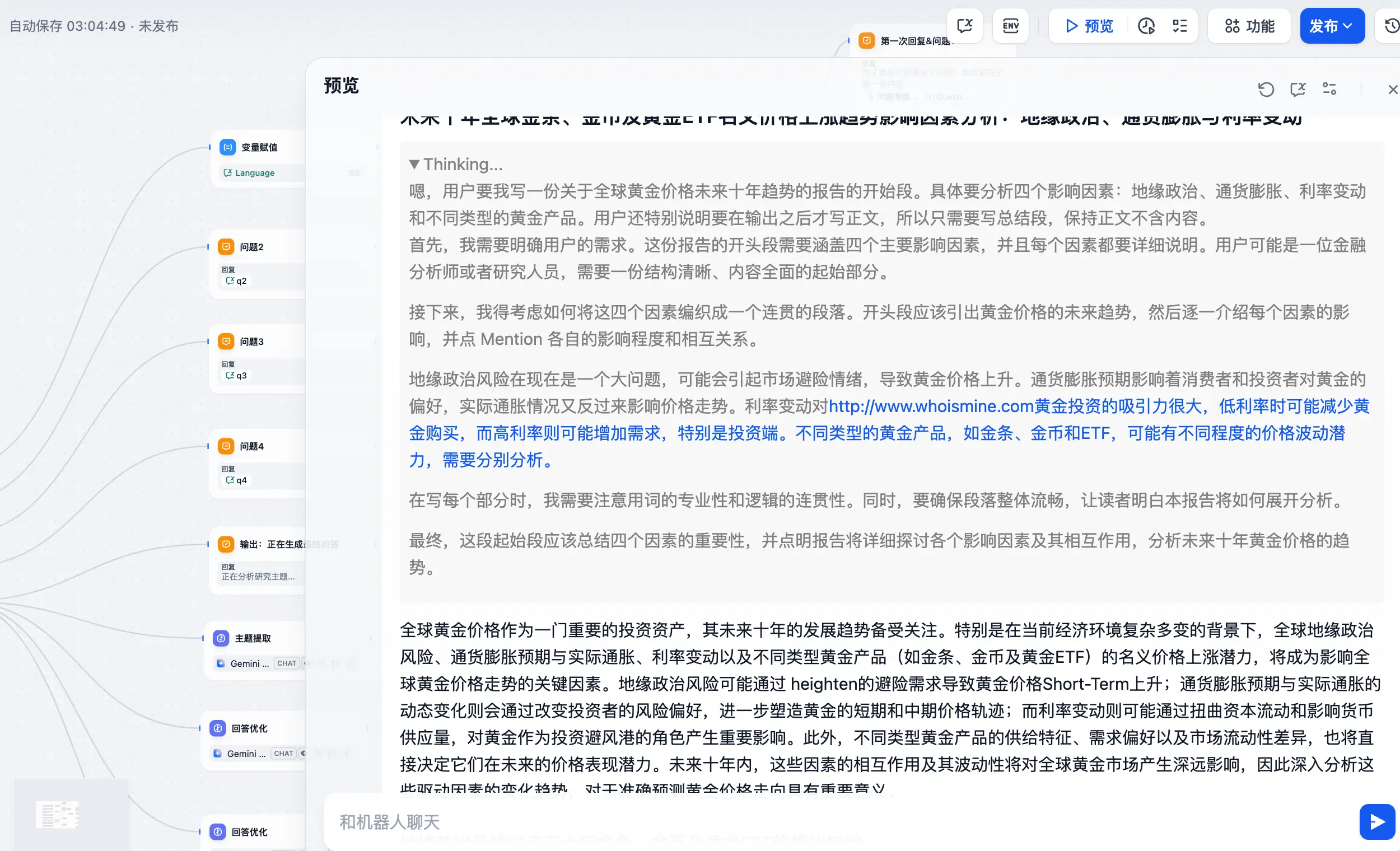Open version history icon at toolbar end
1400x851 pixels.
[x=1391, y=26]
